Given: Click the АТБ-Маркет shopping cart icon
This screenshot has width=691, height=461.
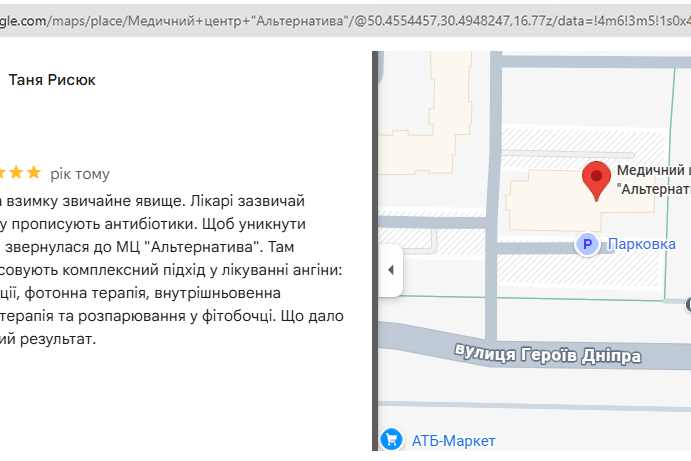Looking at the screenshot, I should click(x=392, y=440).
